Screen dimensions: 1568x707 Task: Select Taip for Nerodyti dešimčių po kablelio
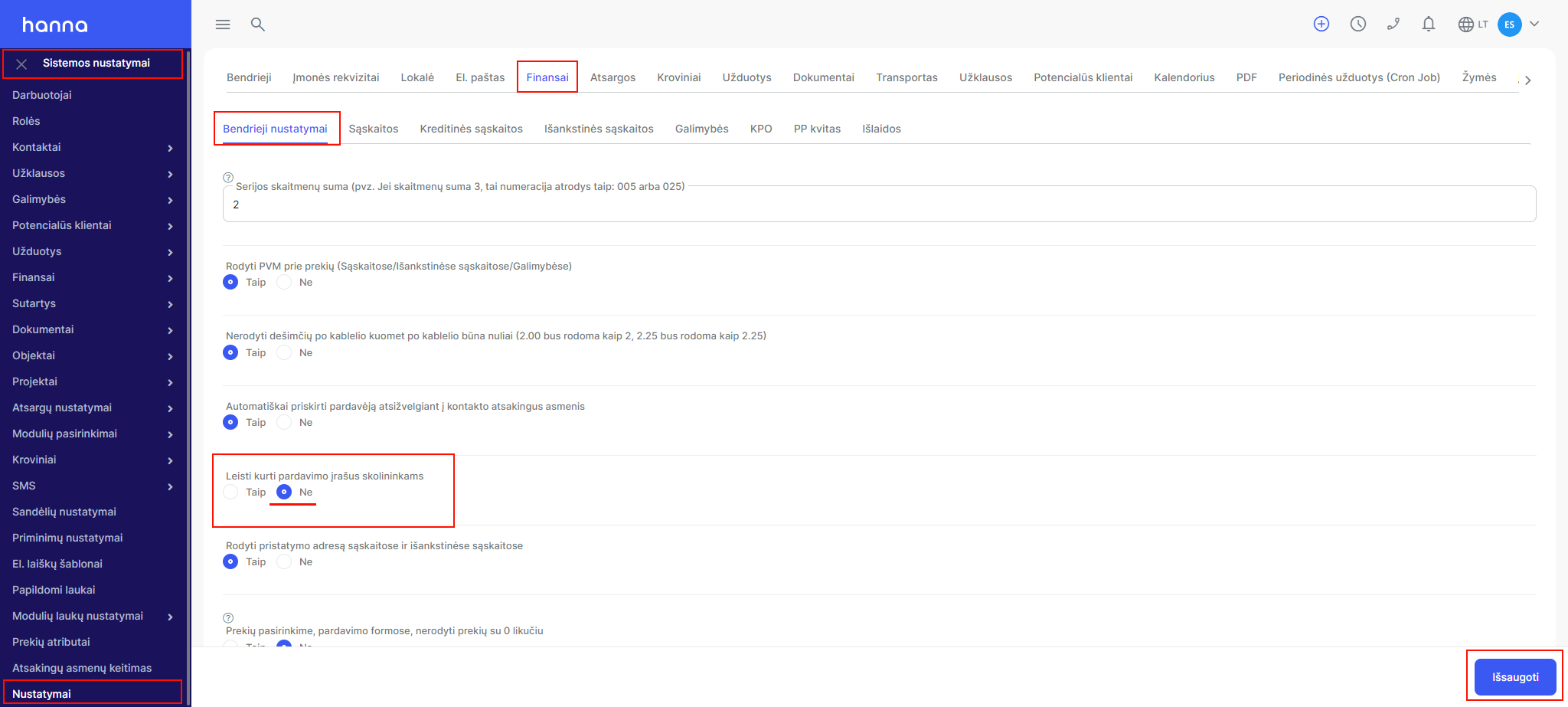(x=230, y=352)
